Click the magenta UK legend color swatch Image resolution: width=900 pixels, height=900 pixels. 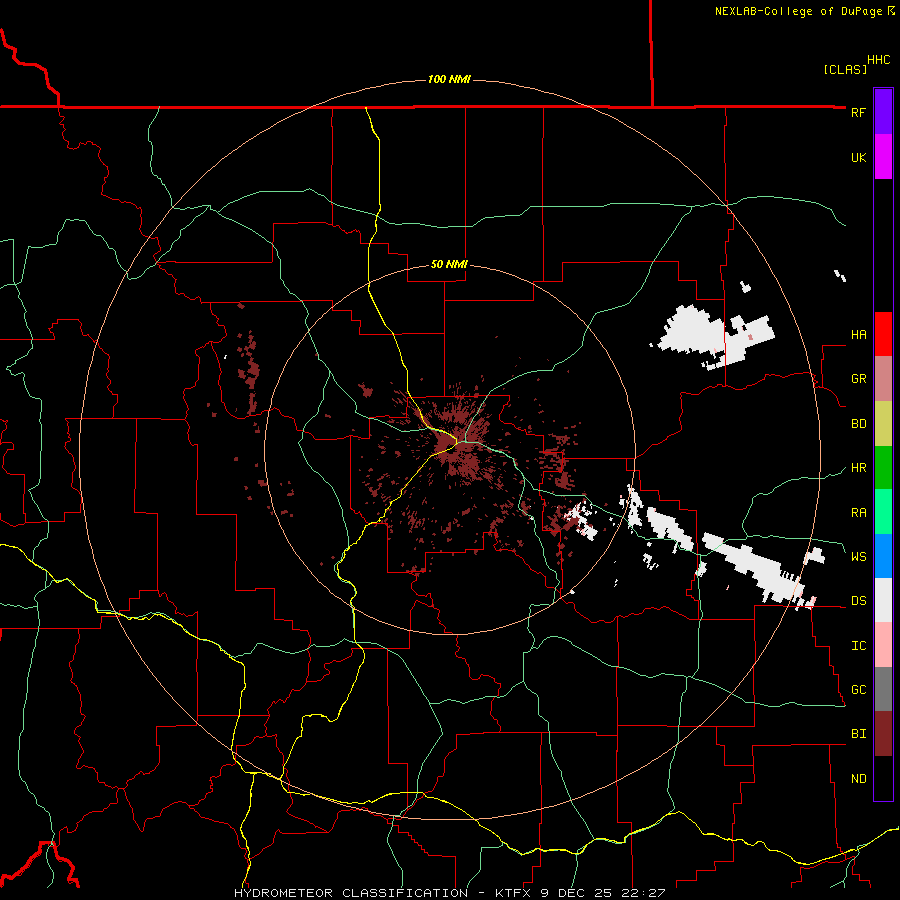pyautogui.click(x=883, y=157)
